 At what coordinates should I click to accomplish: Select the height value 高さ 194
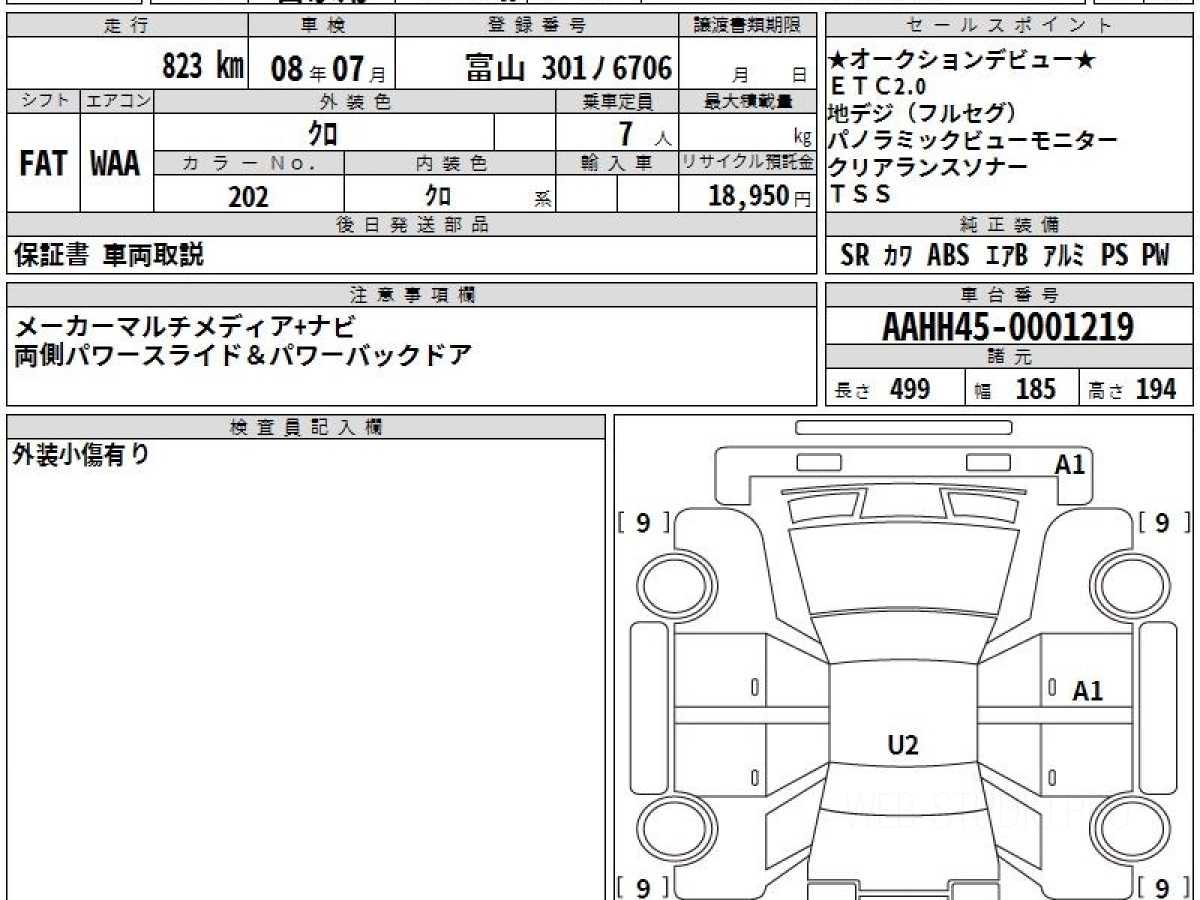click(x=1133, y=390)
